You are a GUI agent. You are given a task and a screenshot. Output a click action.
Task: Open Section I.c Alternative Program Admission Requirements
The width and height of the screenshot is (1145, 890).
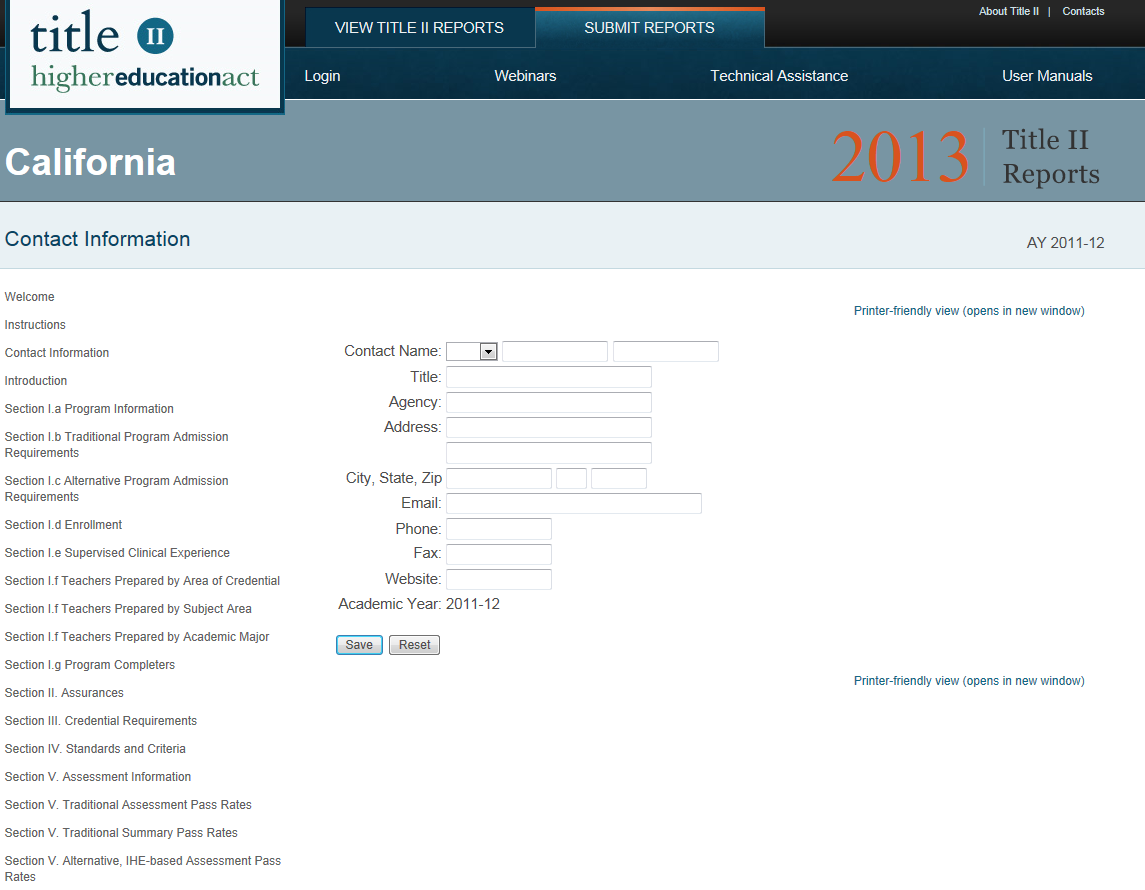(117, 488)
